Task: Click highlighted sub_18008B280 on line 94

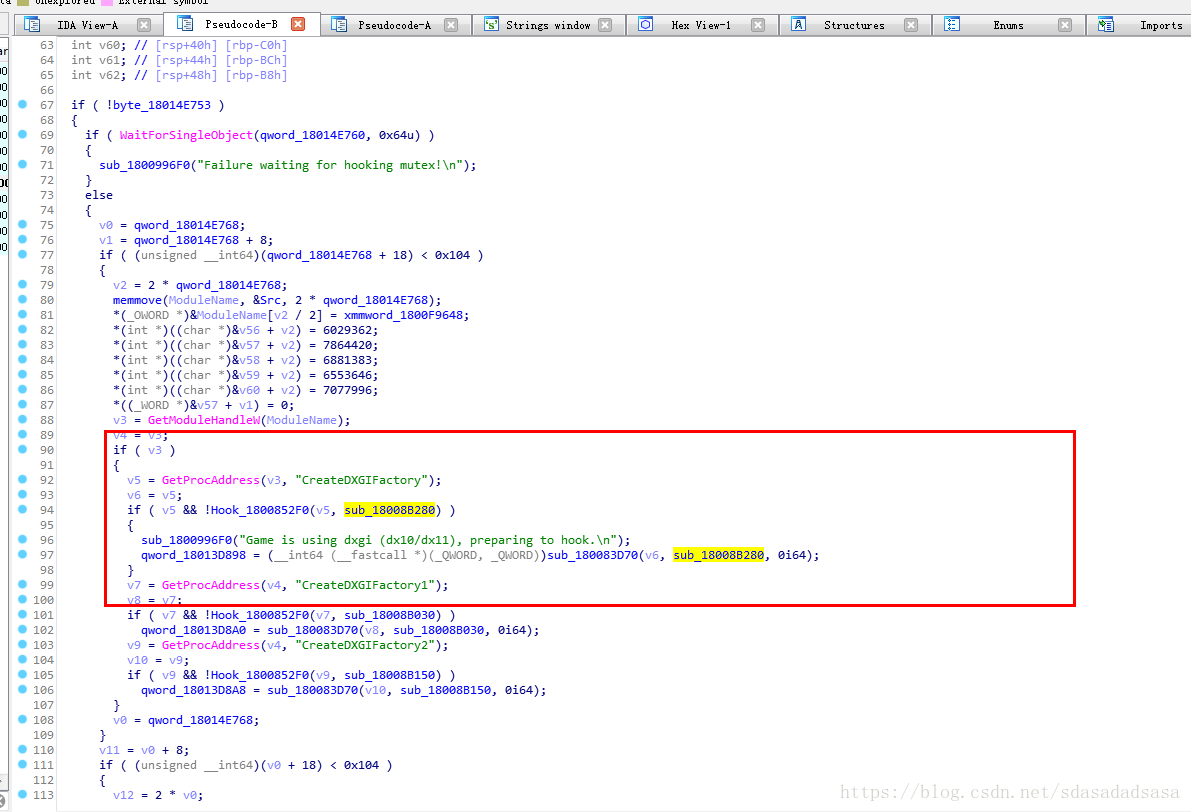Action: pos(390,510)
